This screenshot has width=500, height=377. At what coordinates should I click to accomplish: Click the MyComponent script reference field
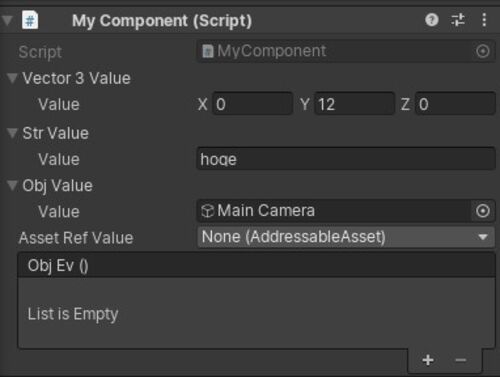[335, 51]
